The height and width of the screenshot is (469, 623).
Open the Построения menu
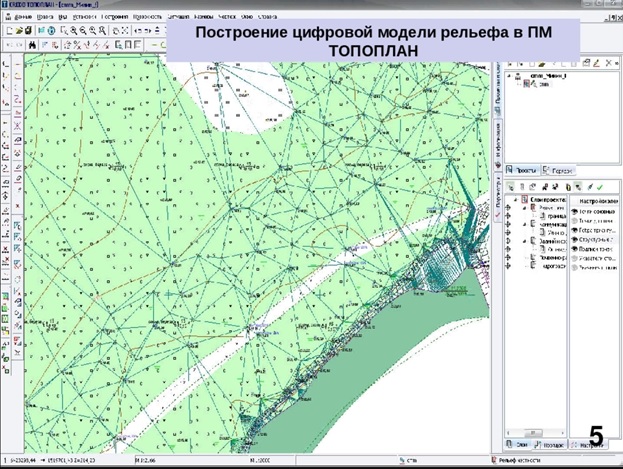pos(114,17)
